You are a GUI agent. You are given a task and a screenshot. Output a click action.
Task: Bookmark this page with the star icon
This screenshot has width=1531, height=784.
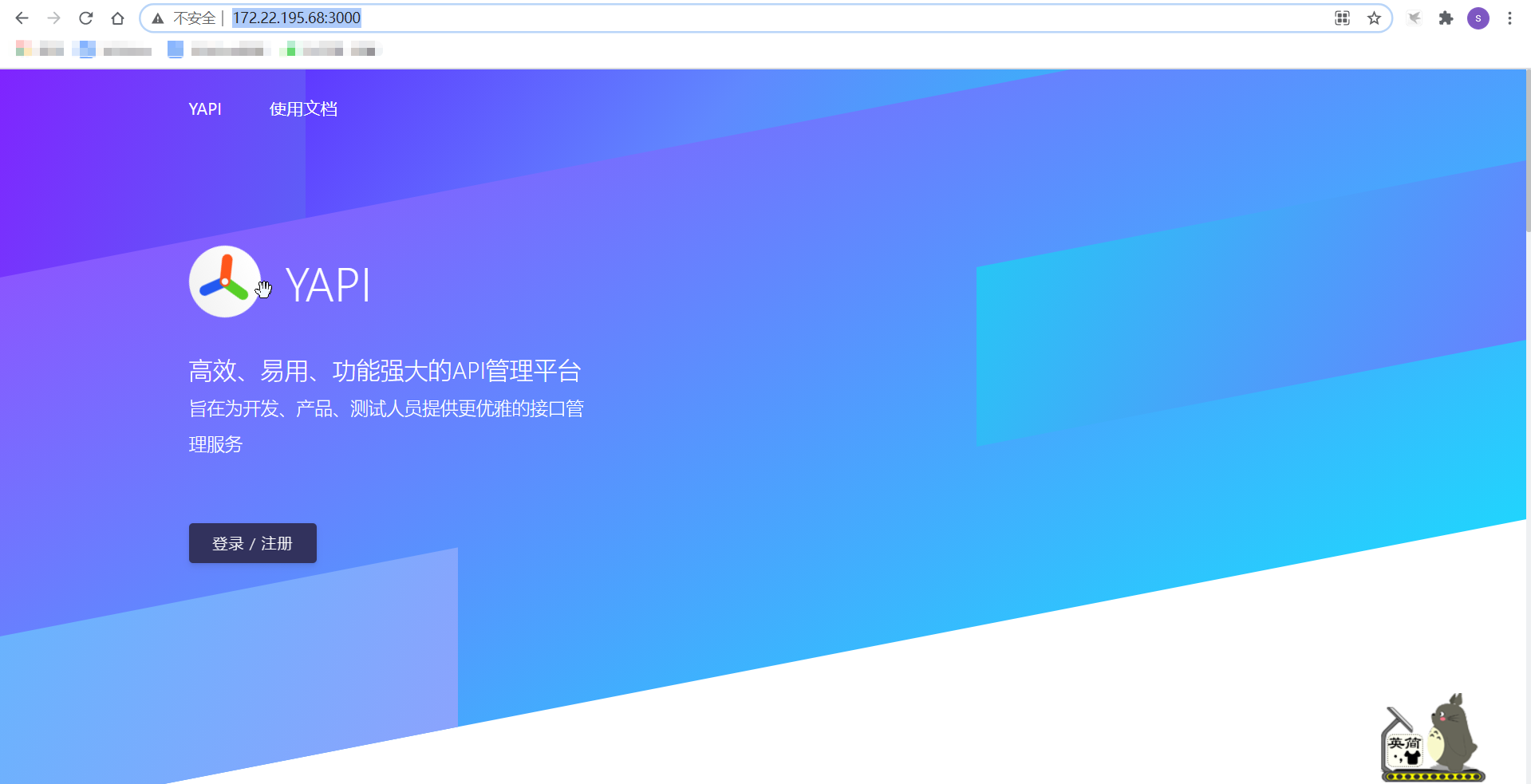tap(1374, 18)
